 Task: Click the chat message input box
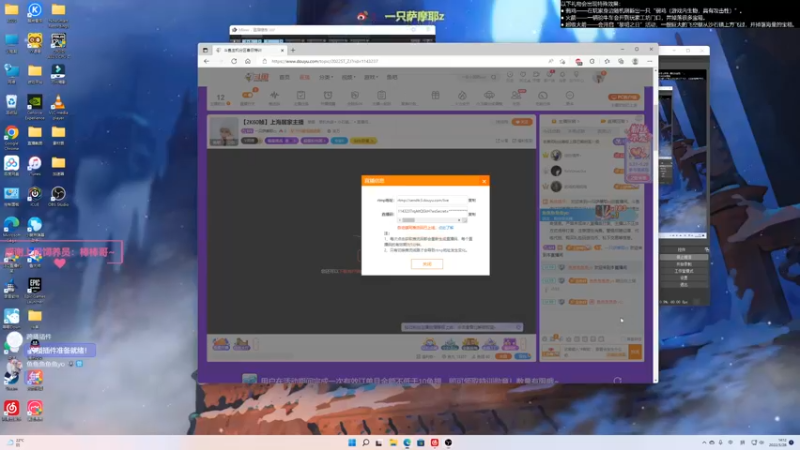595,352
